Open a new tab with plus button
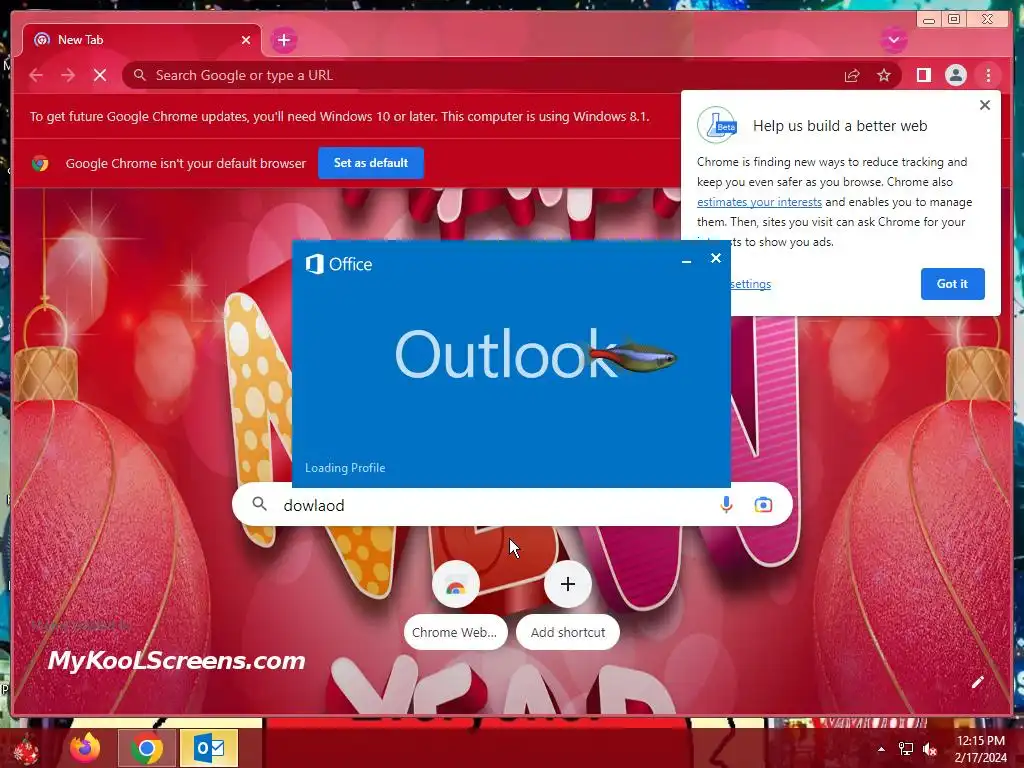 (x=284, y=40)
